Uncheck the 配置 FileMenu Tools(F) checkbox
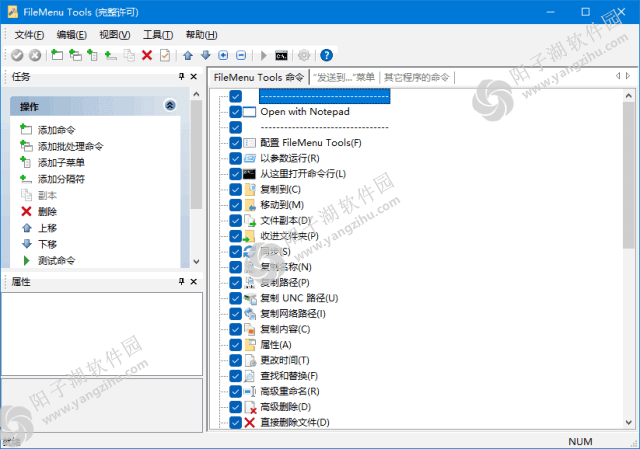640x449 pixels. [236, 143]
